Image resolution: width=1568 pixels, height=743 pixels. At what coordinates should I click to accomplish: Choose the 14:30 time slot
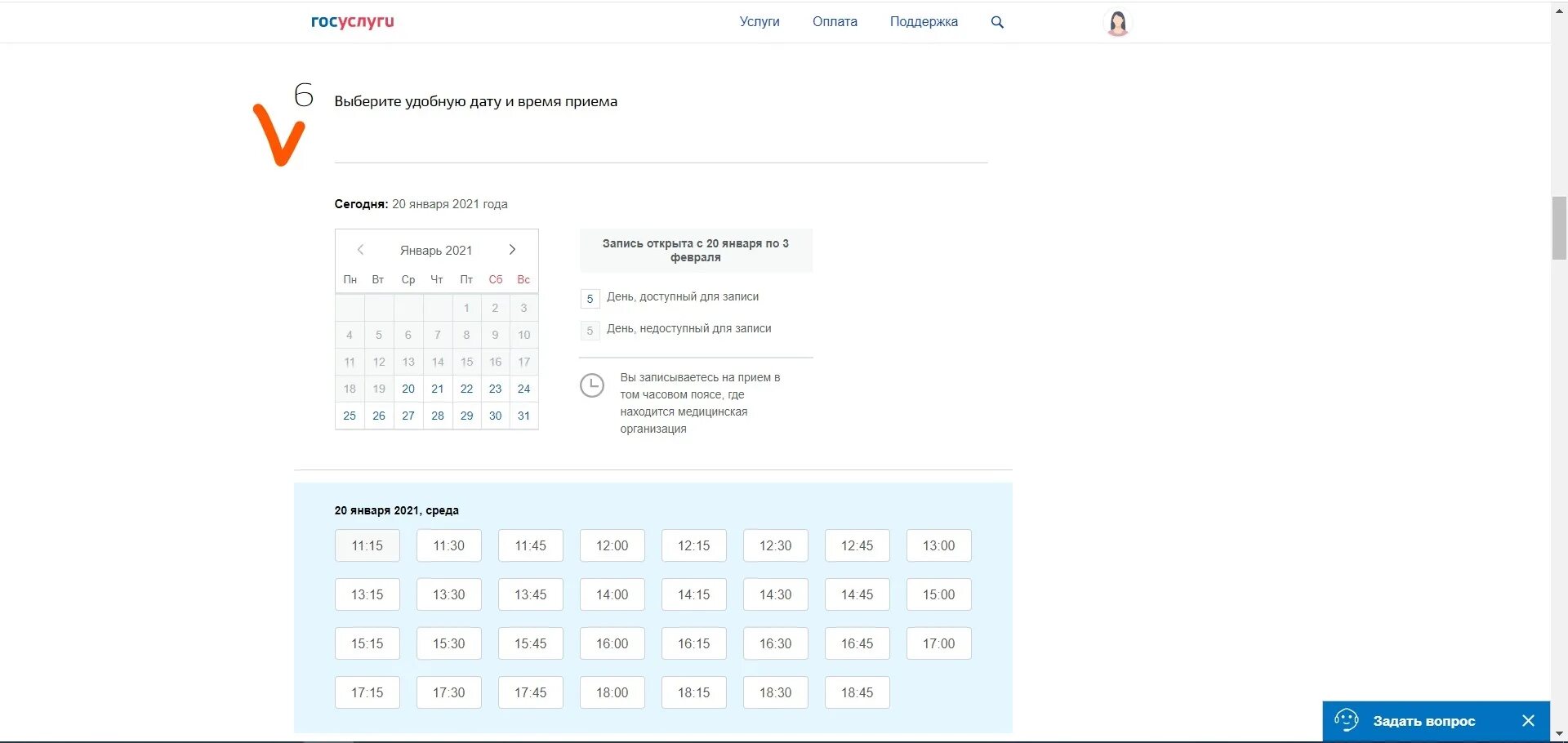[x=776, y=594]
